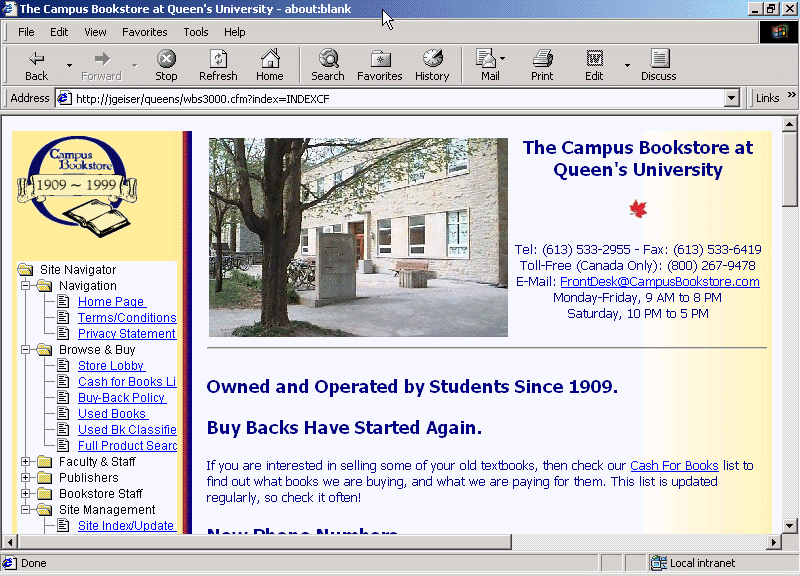Open the Cash for Books Li sidebar link
This screenshot has width=800, height=576.
click(127, 382)
